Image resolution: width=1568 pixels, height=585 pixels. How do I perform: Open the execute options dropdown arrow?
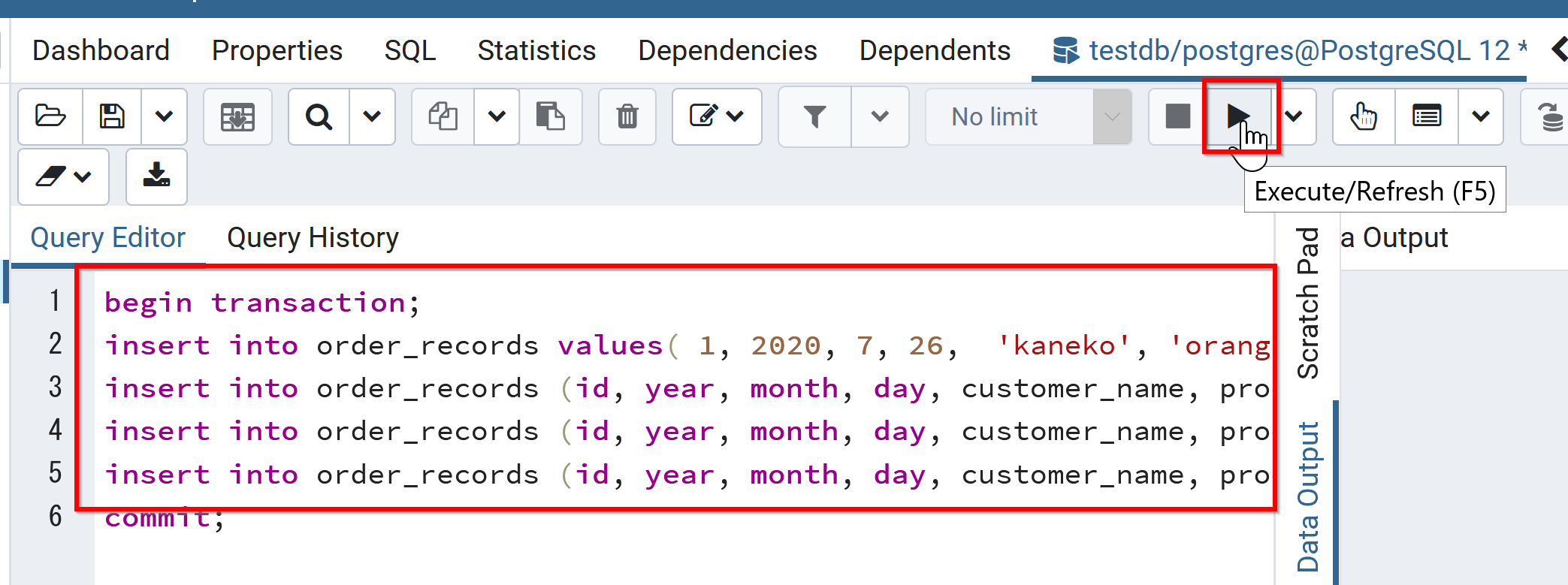point(1294,116)
